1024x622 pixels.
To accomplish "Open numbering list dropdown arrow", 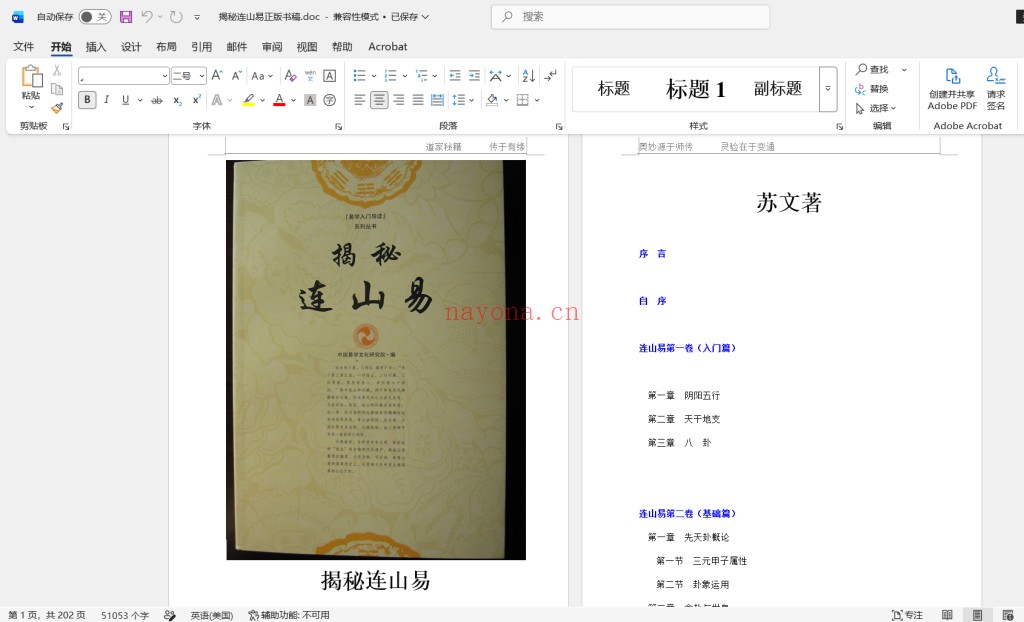I will tap(405, 76).
